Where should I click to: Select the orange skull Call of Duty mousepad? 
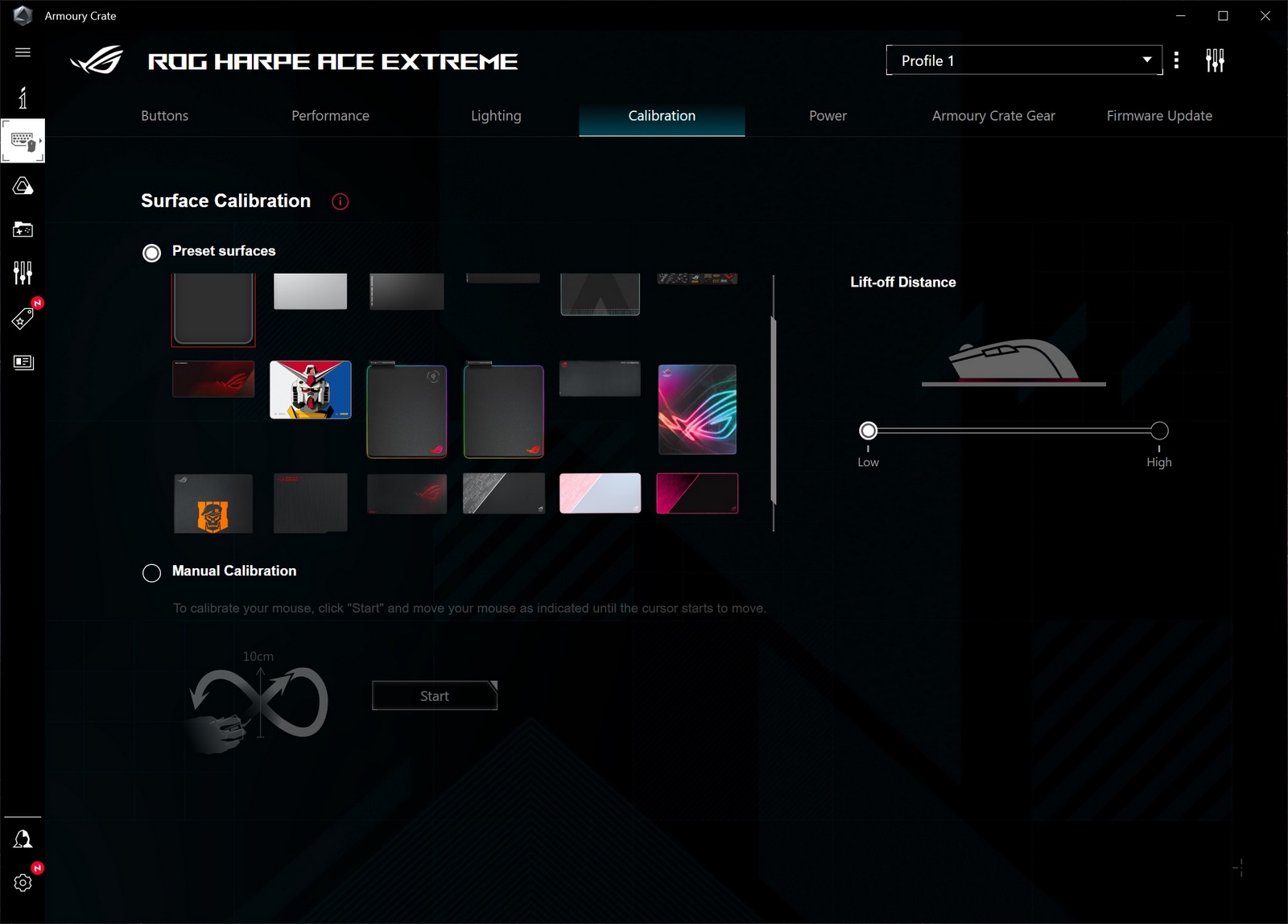pos(213,504)
